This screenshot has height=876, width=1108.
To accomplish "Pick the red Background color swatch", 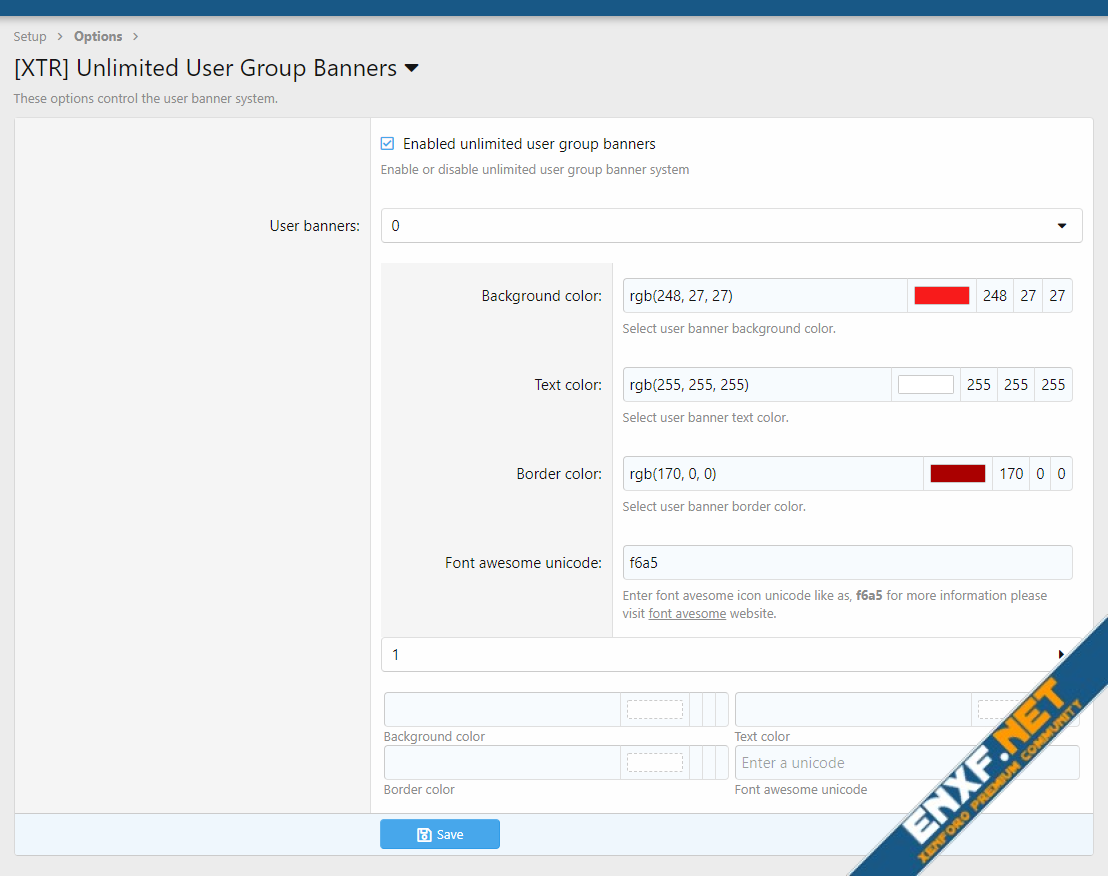I will click(x=941, y=296).
